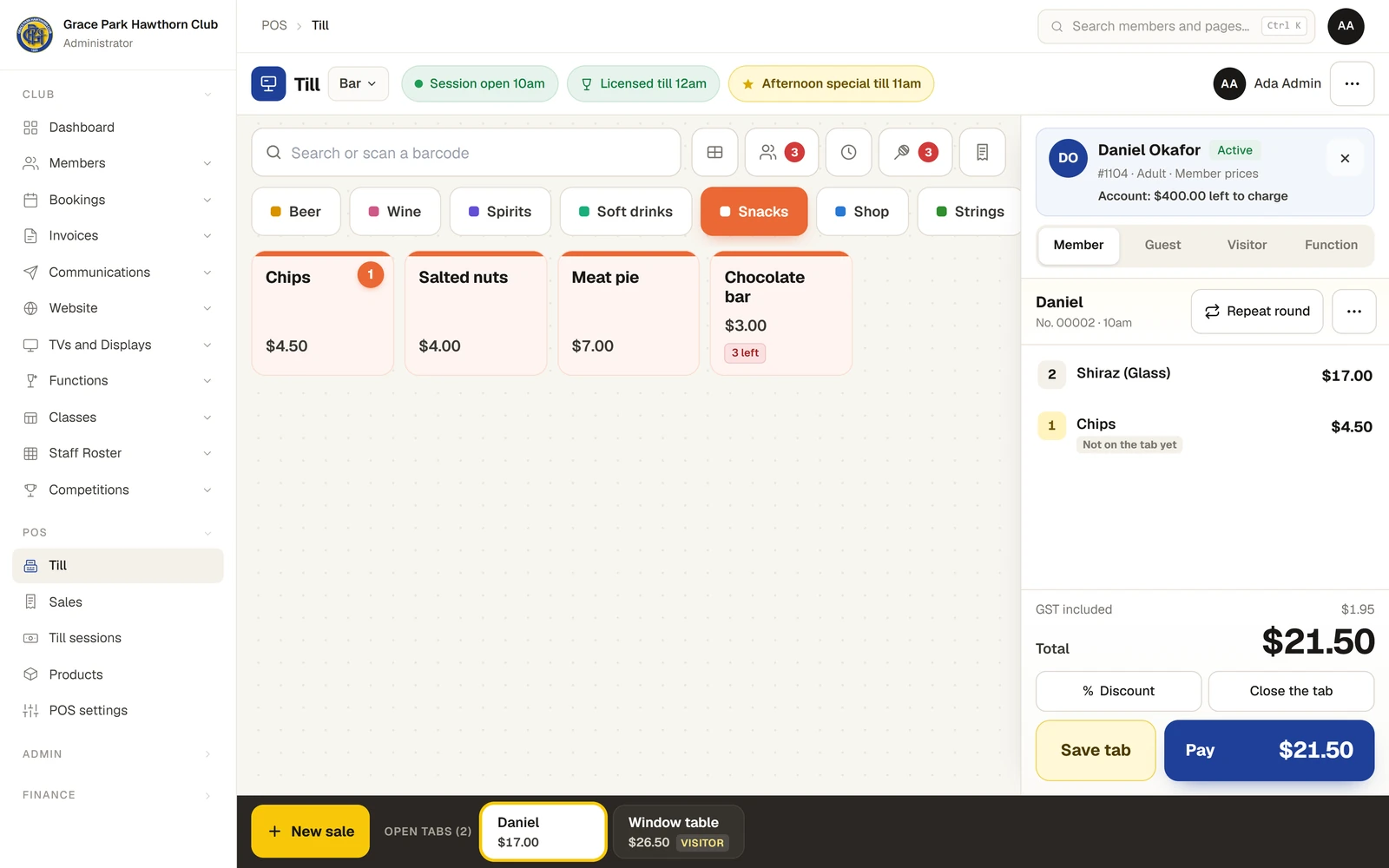This screenshot has height=868, width=1389.
Task: Open the Window table open tab
Action: click(678, 832)
